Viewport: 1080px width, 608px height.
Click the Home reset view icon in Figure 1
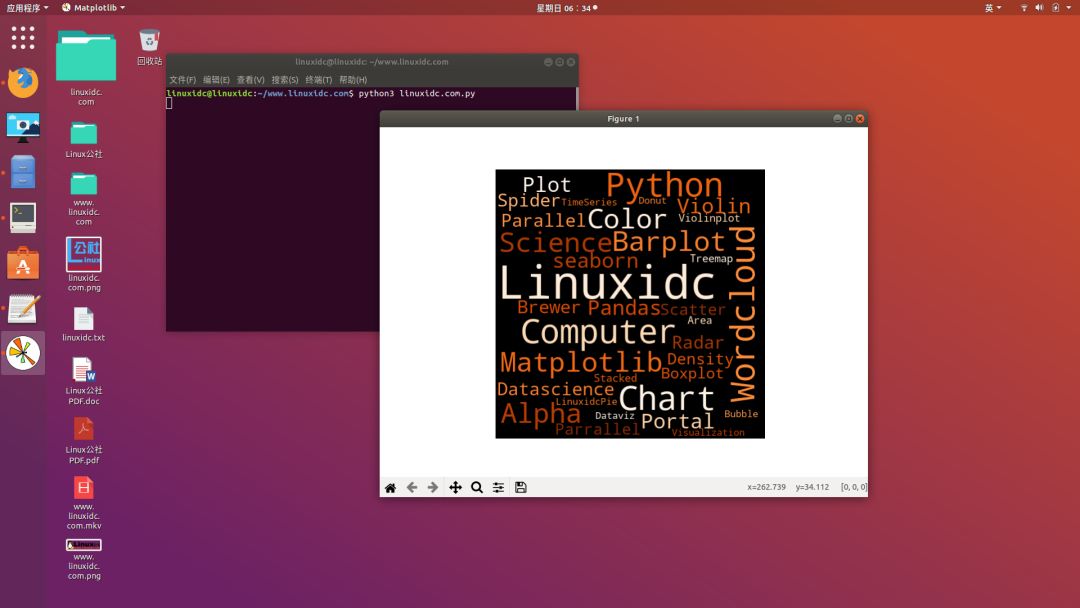pyautogui.click(x=391, y=488)
